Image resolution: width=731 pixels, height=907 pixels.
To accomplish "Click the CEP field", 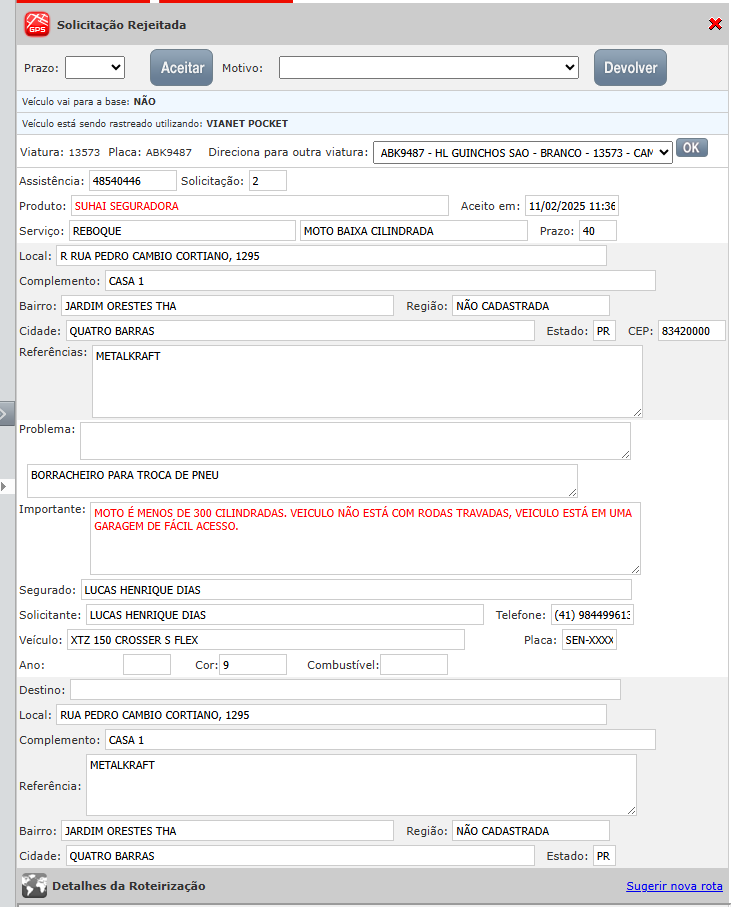I will [691, 331].
